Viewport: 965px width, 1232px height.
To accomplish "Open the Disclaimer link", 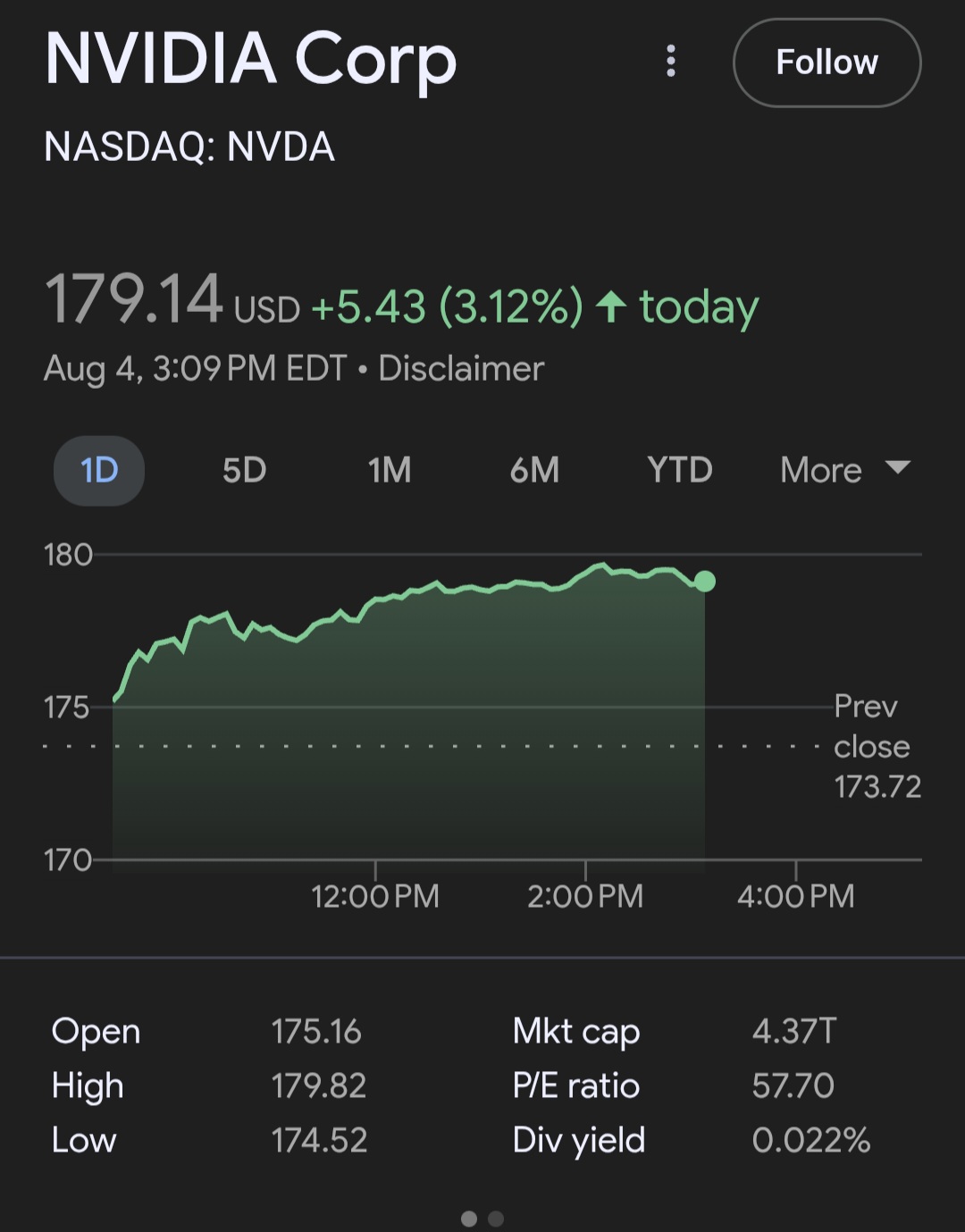I will pos(461,368).
